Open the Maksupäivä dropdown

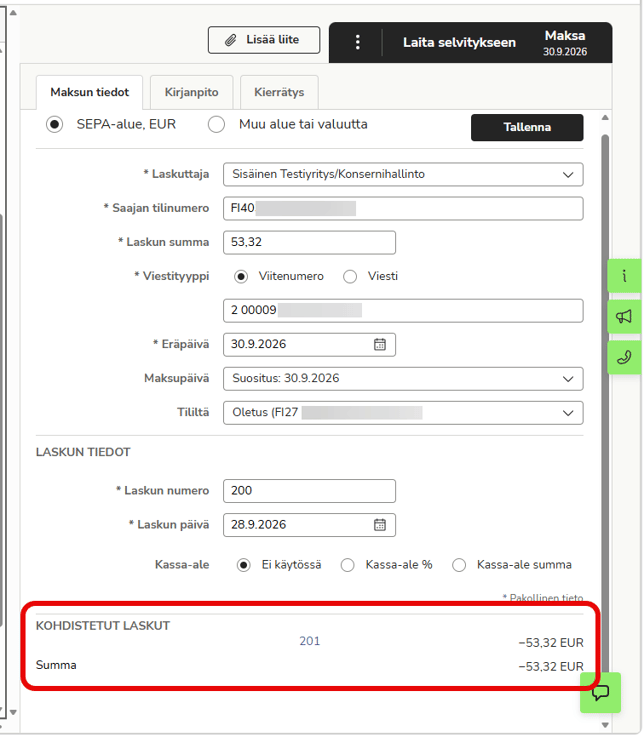(403, 379)
